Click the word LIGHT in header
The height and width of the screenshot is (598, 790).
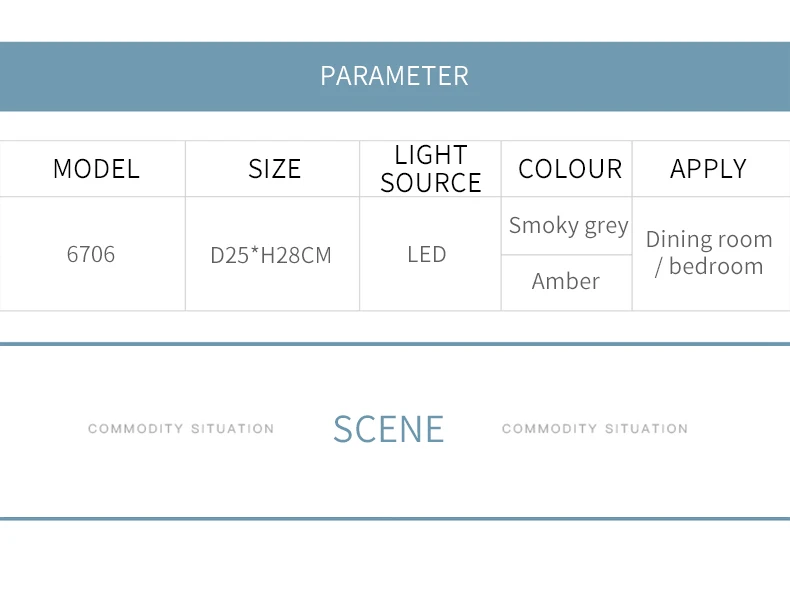click(x=431, y=155)
